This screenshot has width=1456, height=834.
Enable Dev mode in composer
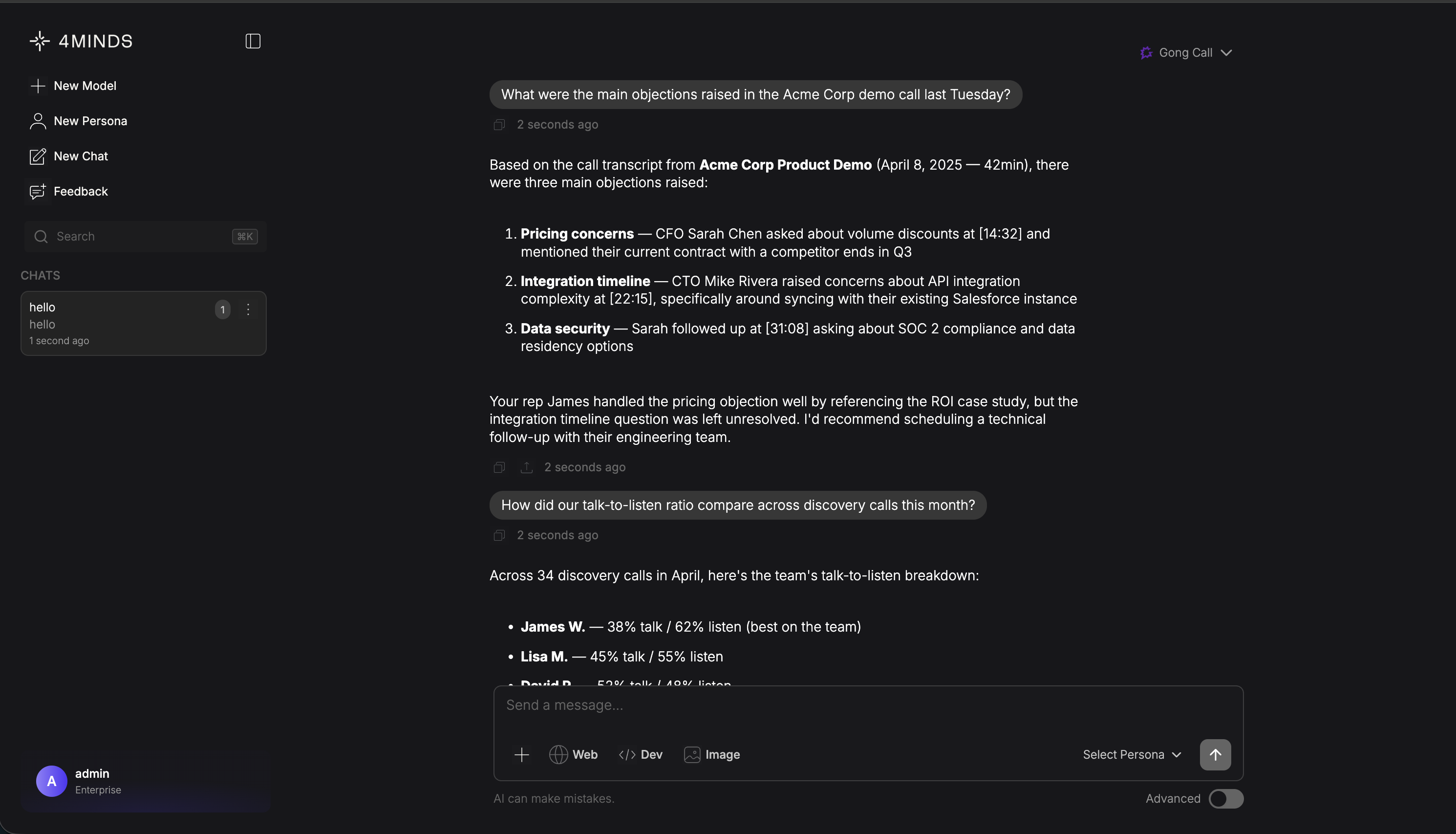641,754
